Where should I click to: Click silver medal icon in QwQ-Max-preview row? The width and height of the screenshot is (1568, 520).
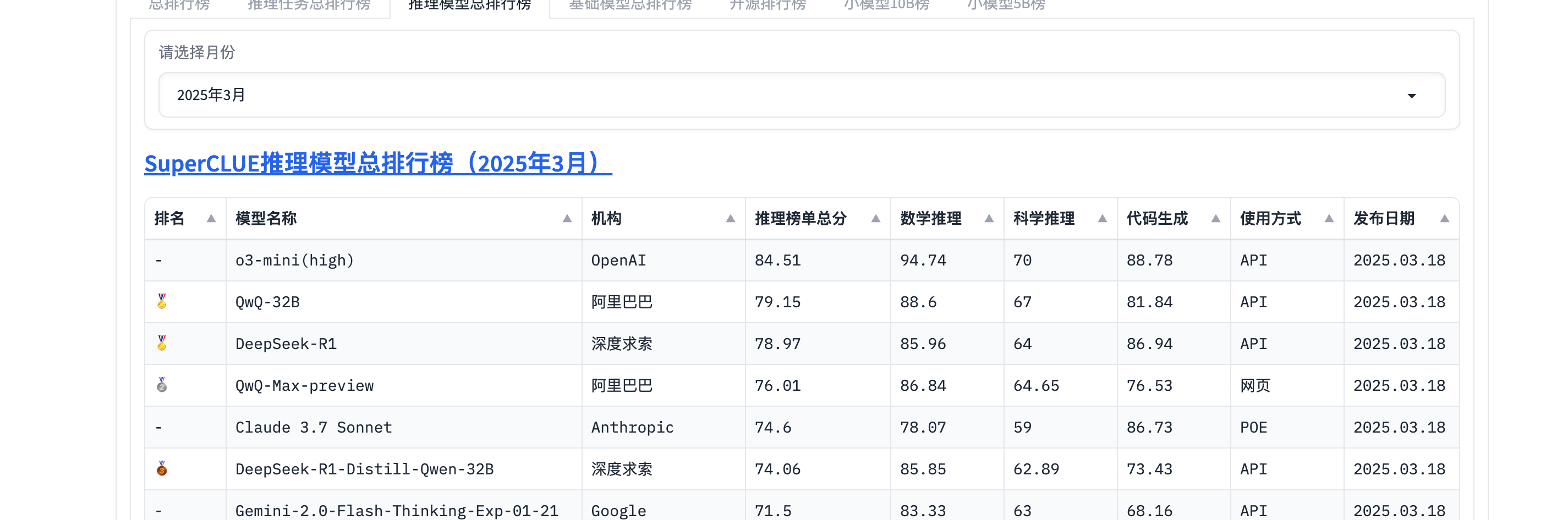162,385
